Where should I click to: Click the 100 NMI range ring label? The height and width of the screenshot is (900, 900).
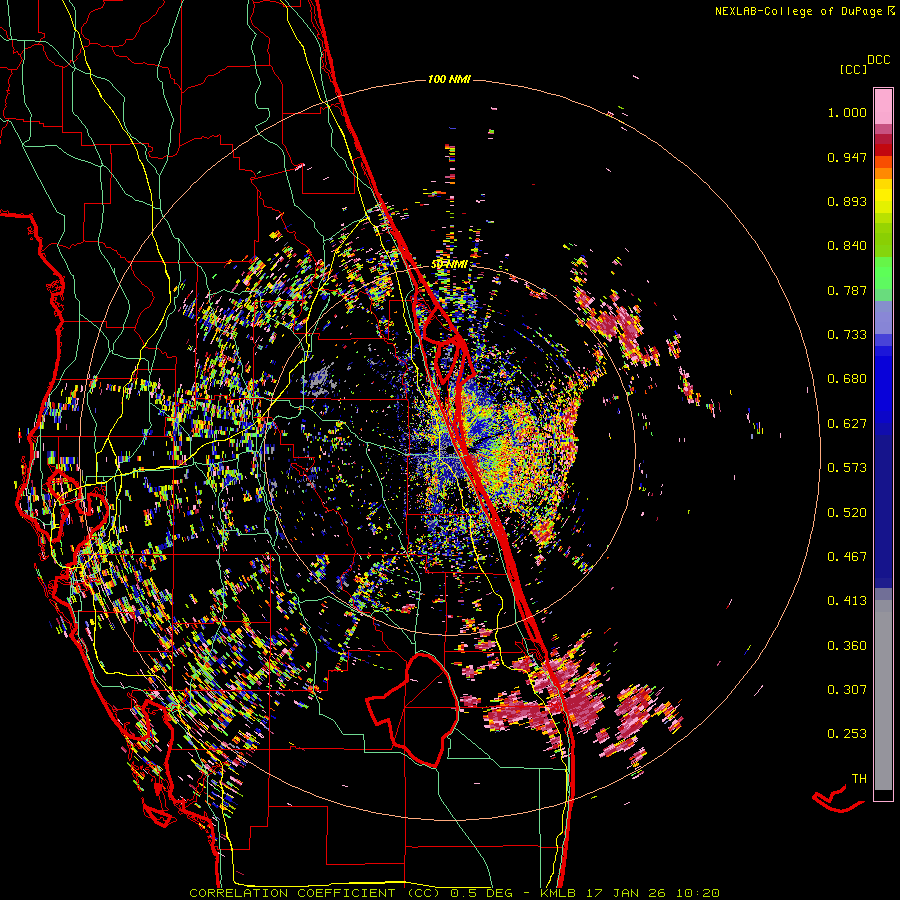(449, 79)
